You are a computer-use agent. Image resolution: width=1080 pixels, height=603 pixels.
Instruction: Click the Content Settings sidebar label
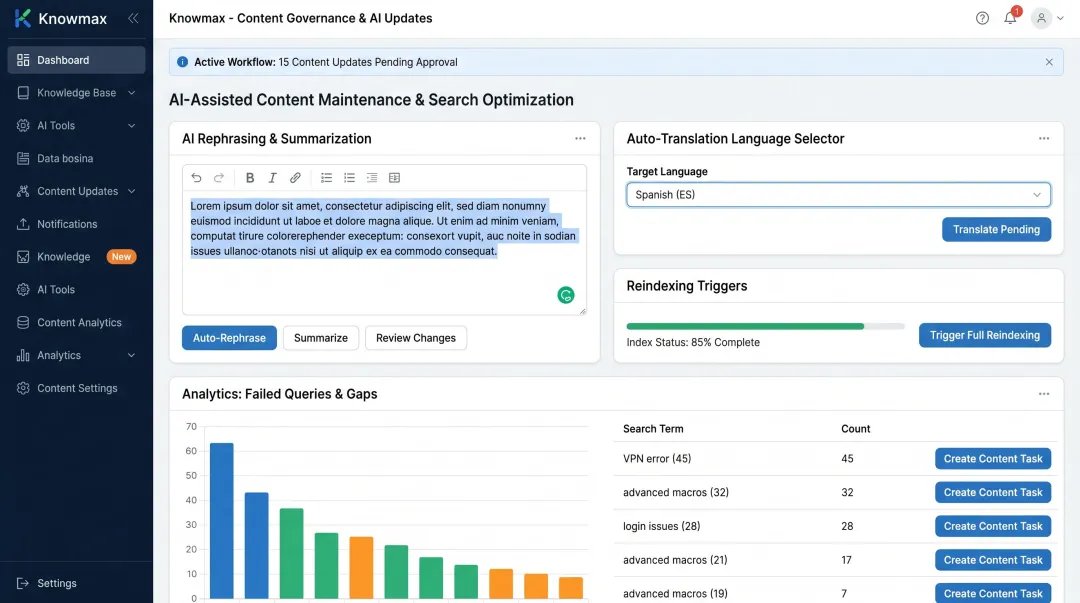click(77, 388)
